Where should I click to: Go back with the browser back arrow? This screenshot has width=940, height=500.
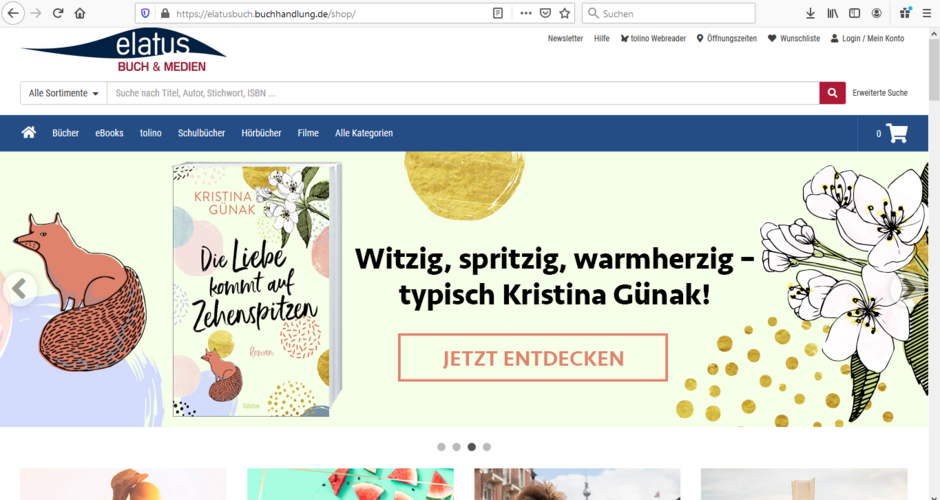(13, 13)
